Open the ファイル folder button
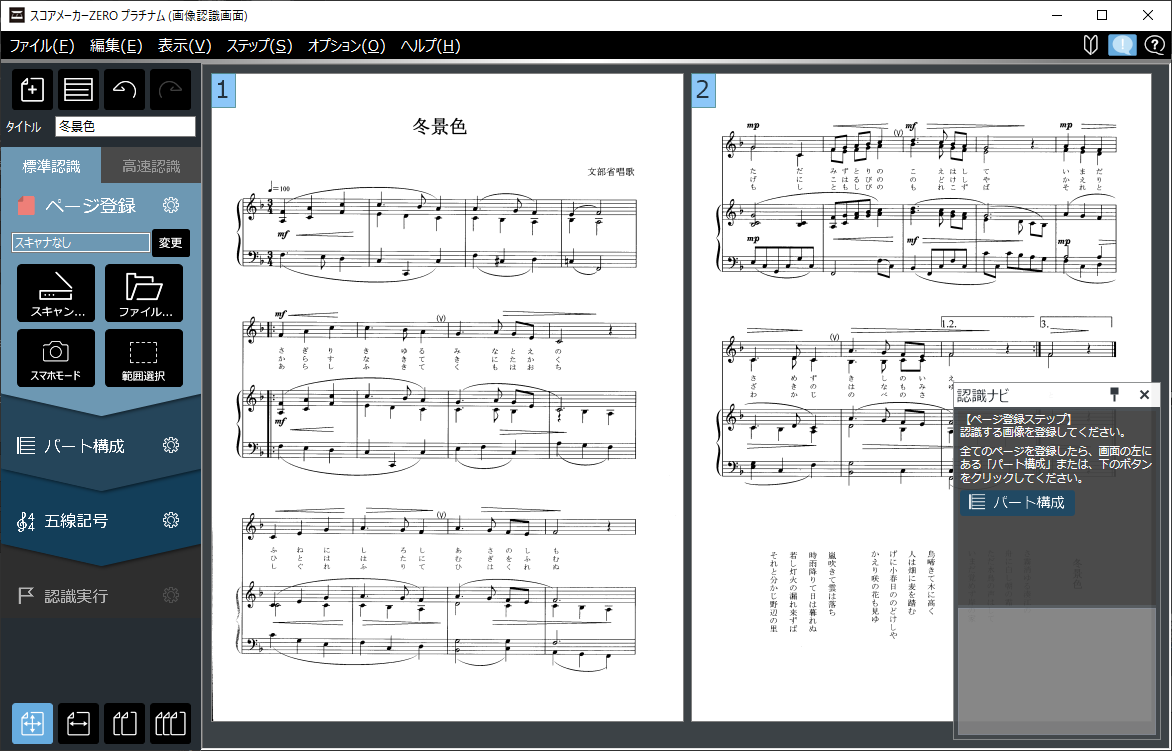Image resolution: width=1172 pixels, height=751 pixels. click(144, 293)
